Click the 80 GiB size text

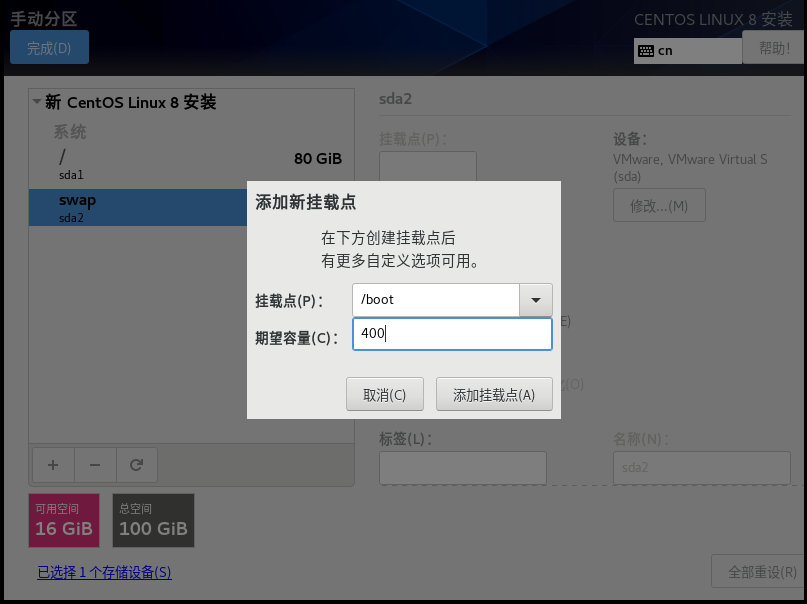click(318, 158)
